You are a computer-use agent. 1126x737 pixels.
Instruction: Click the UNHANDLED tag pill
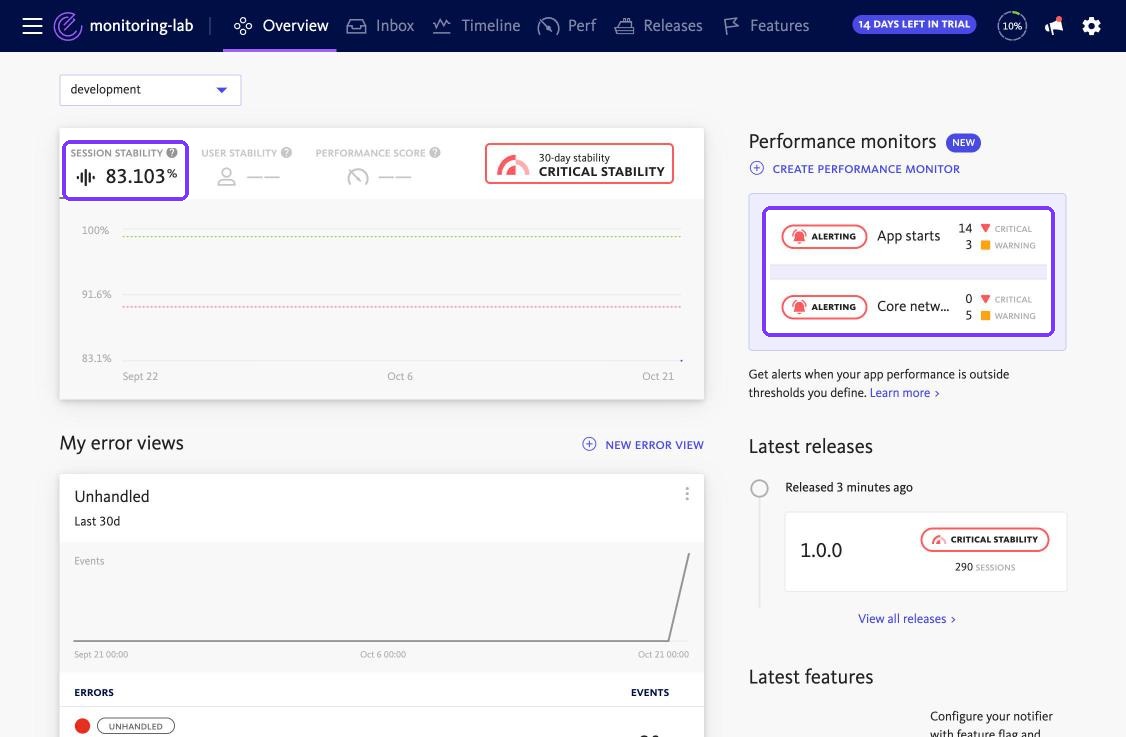tap(136, 726)
